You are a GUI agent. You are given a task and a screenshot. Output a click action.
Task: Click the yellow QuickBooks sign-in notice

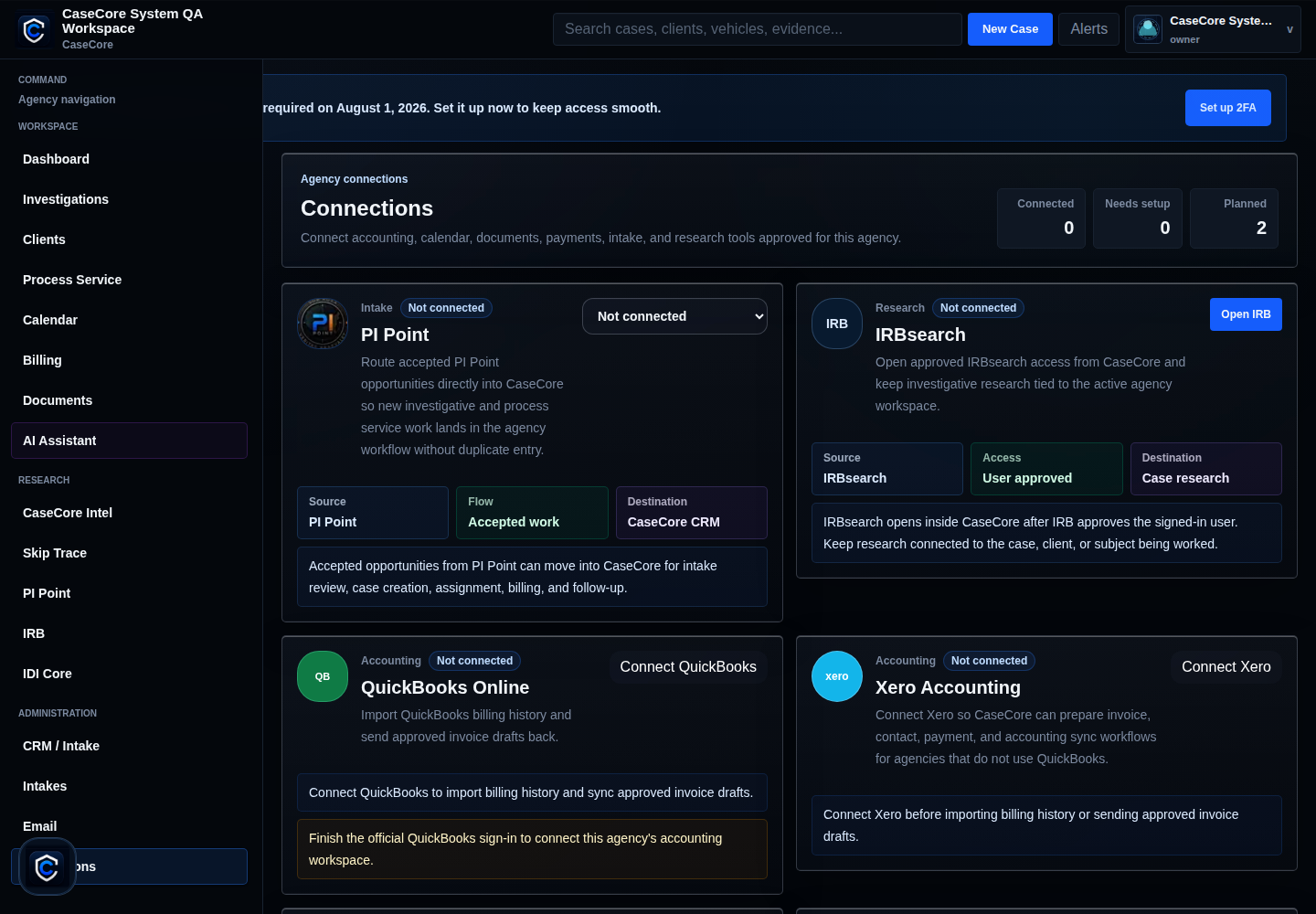click(x=532, y=849)
